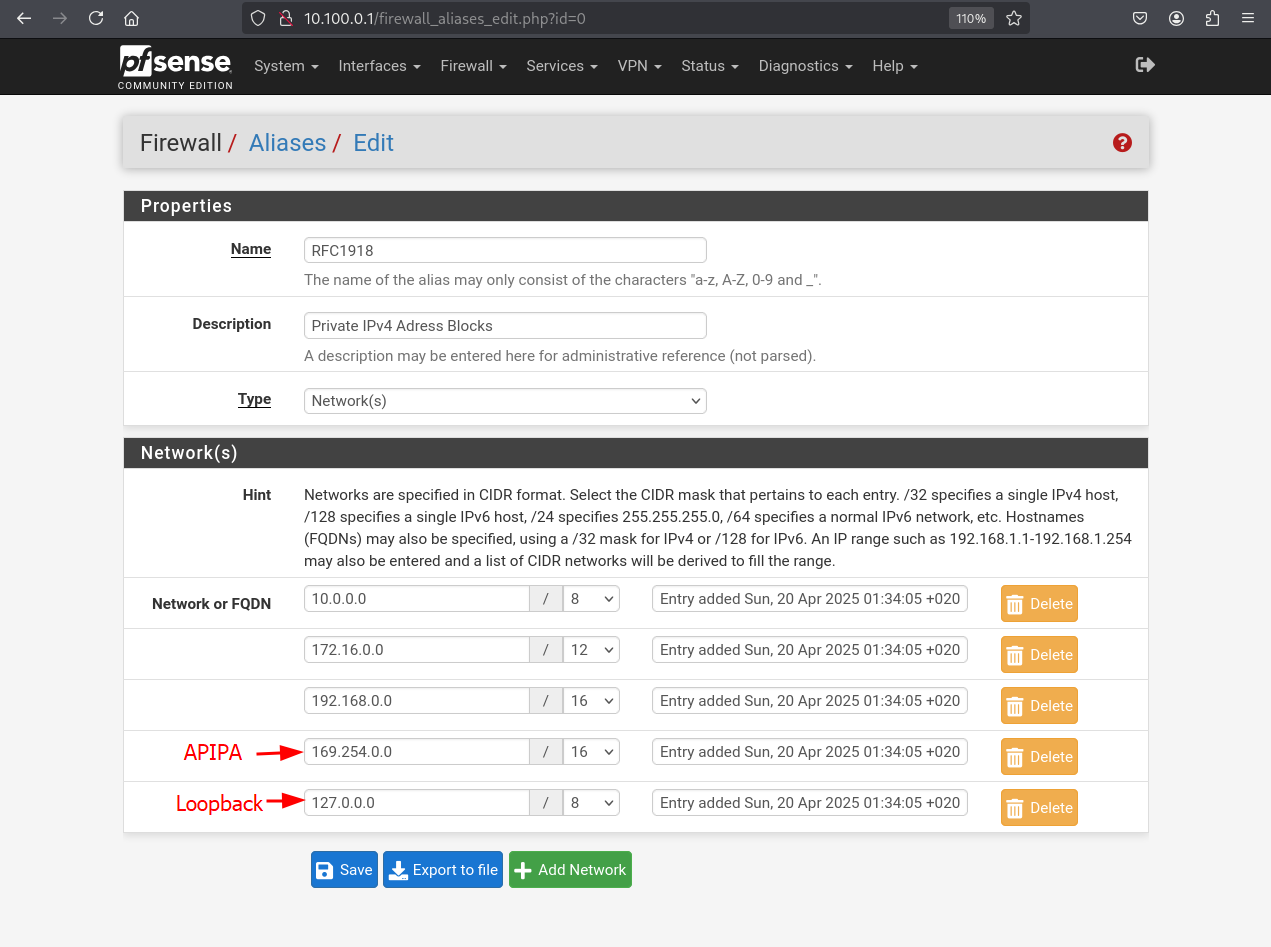Open CIDR mask dropdown for 192.168.0.0

(x=591, y=701)
